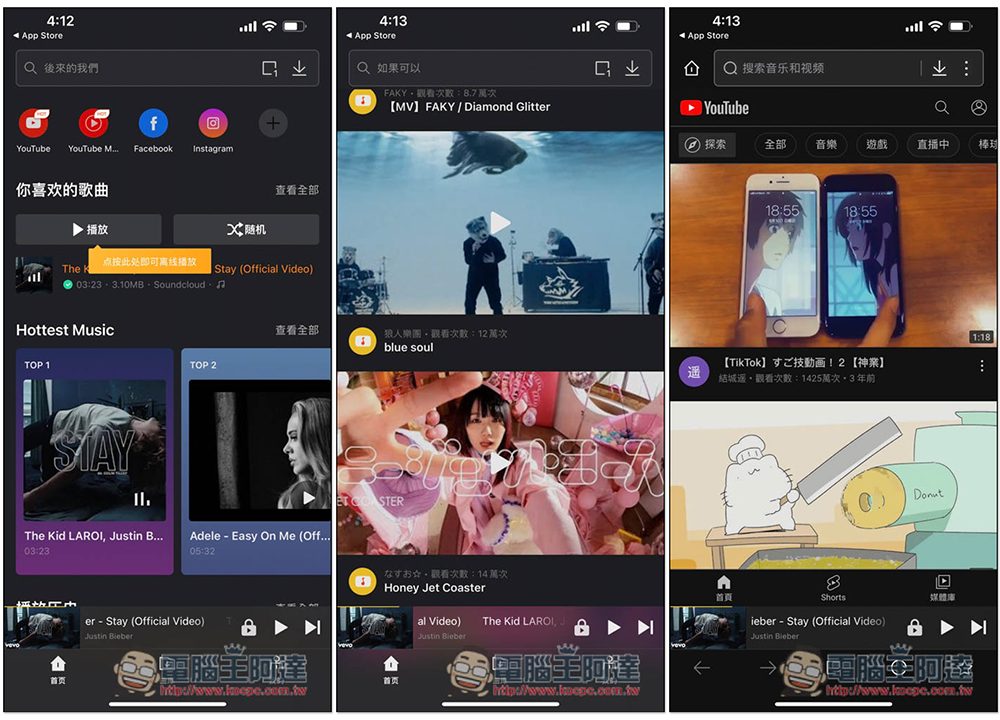
Task: Open more options for TikTok video
Action: click(982, 366)
